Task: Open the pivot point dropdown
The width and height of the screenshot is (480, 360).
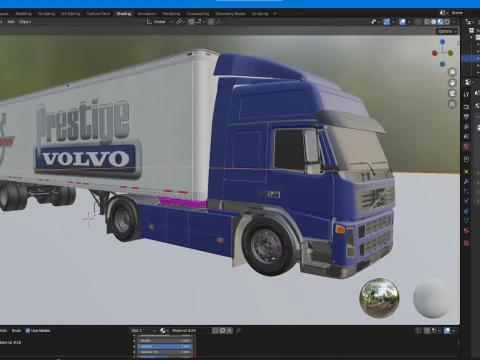Action: [180, 22]
